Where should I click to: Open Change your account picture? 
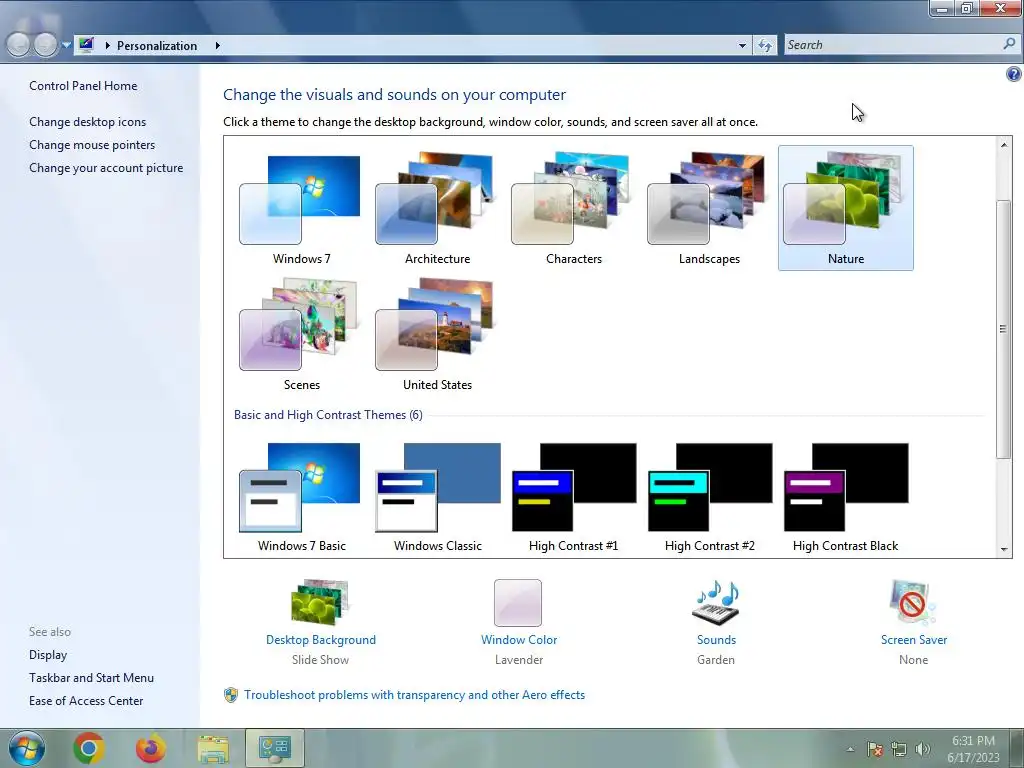point(106,168)
